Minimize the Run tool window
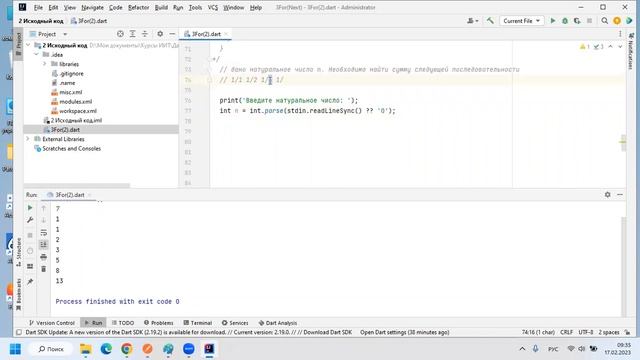The height and width of the screenshot is (360, 640). coord(620,195)
